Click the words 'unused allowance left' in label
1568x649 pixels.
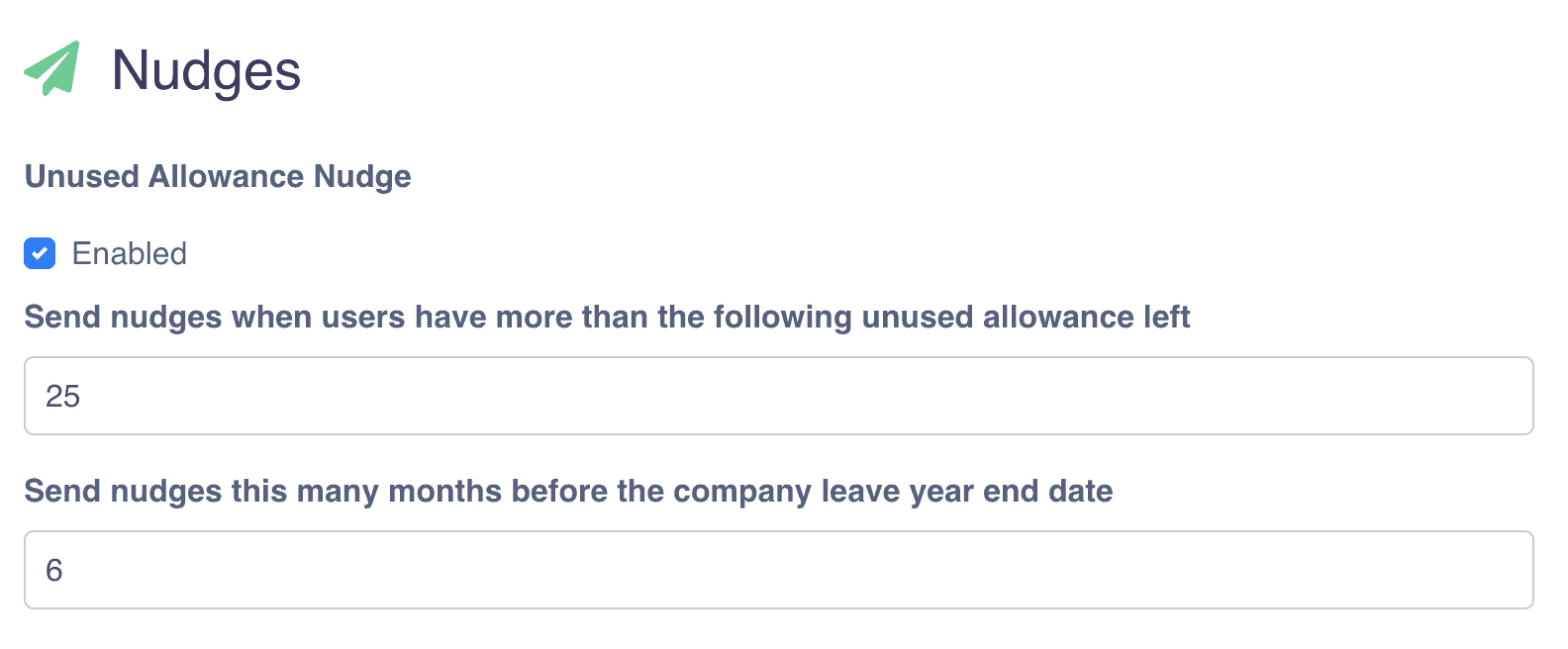[x=1025, y=317]
